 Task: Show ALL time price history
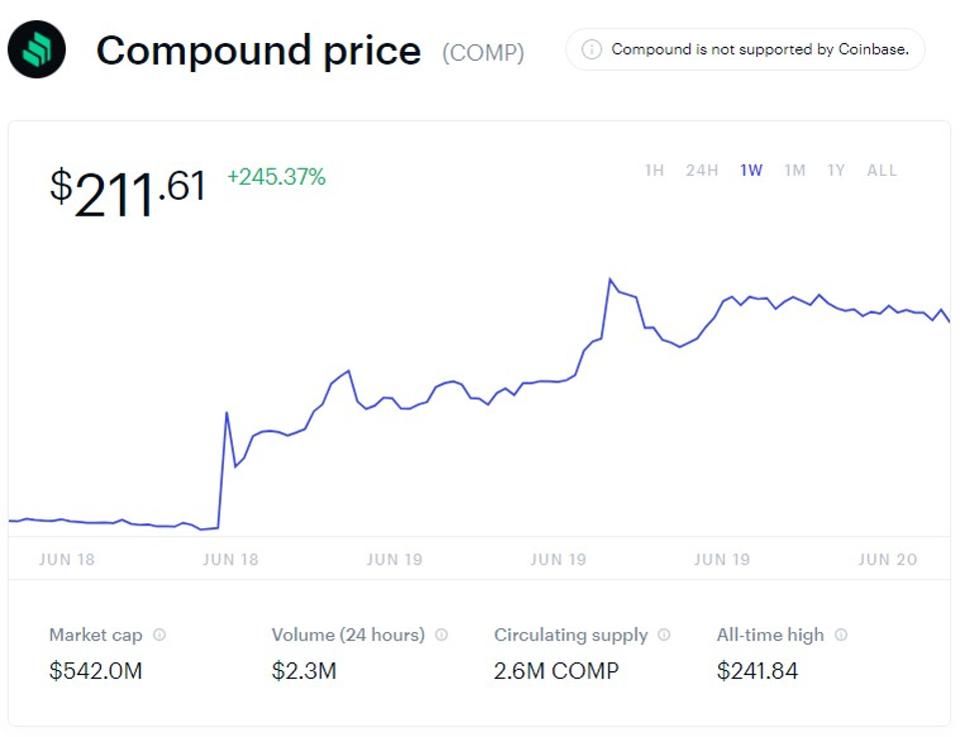pyautogui.click(x=882, y=171)
